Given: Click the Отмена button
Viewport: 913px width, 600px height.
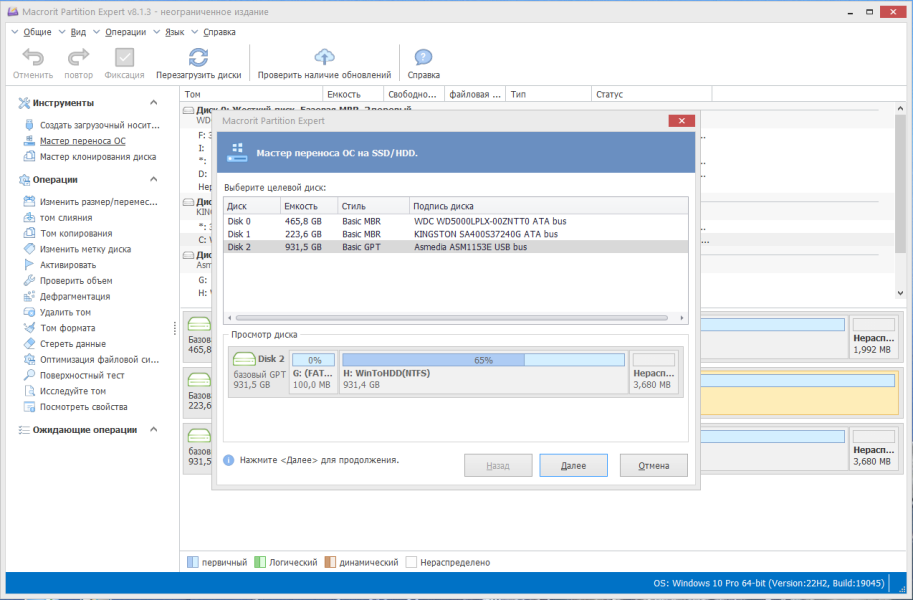Looking at the screenshot, I should pos(653,465).
